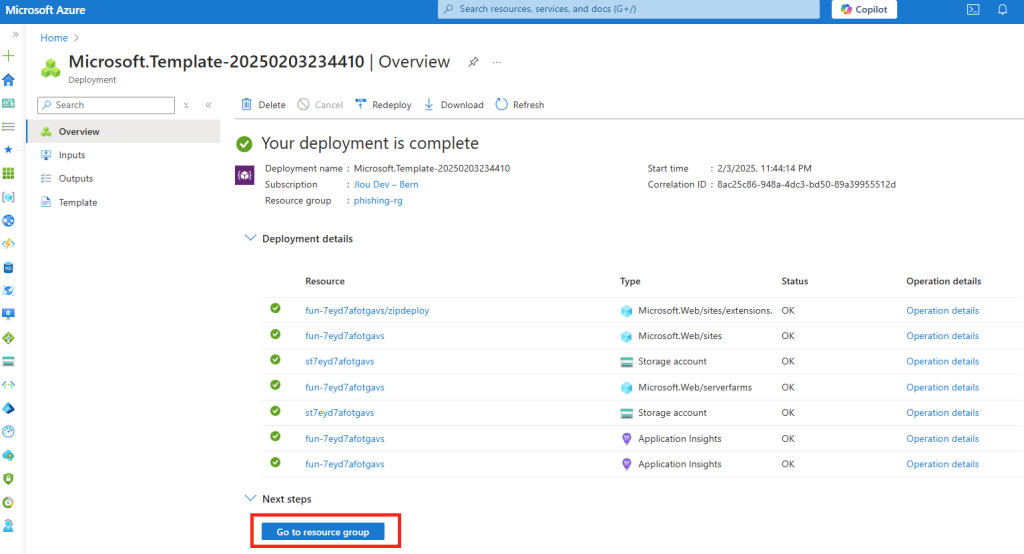This screenshot has height=554, width=1024.
Task: Open the Monitor gauge icon in the sidebar
Action: pos(8,431)
